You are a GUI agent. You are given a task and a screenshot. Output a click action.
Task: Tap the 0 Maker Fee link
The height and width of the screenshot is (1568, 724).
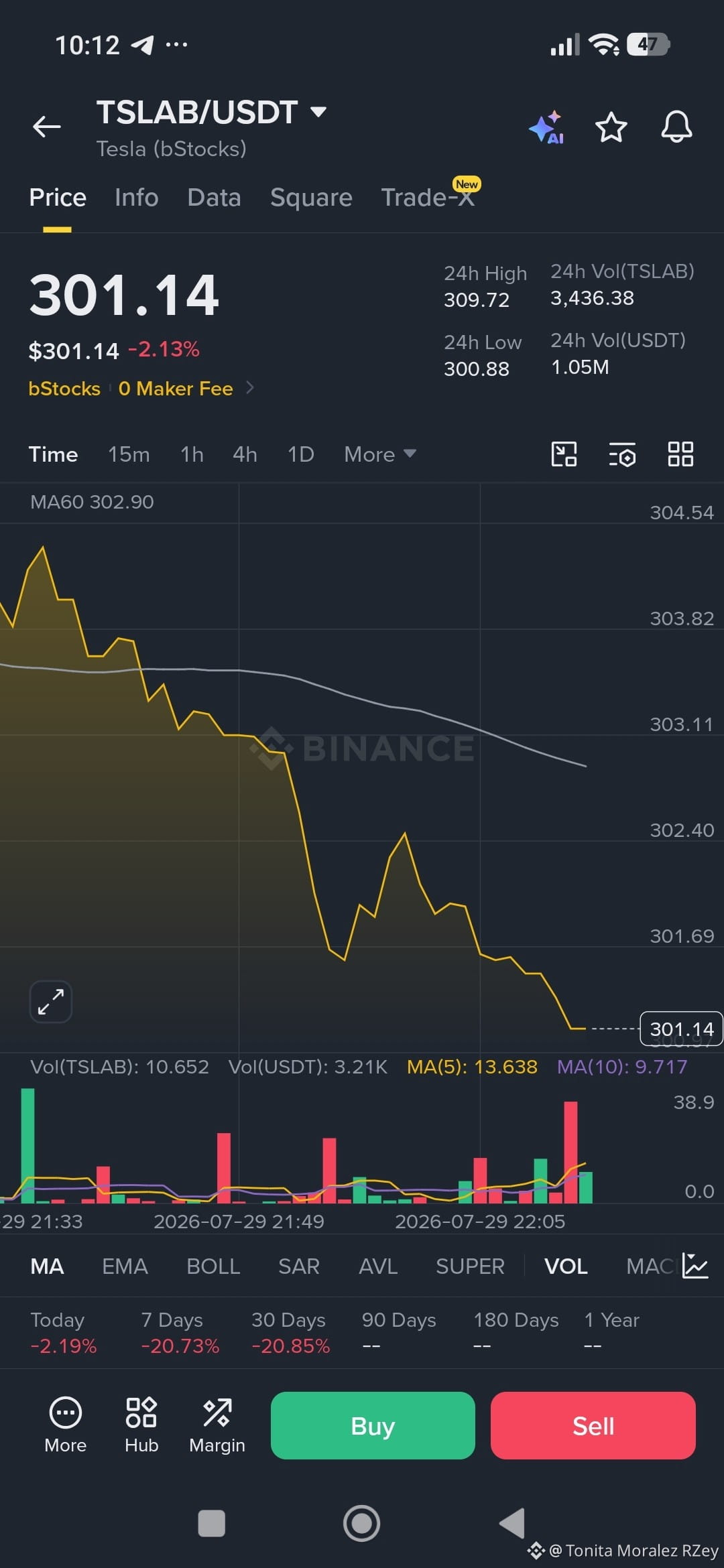click(176, 389)
